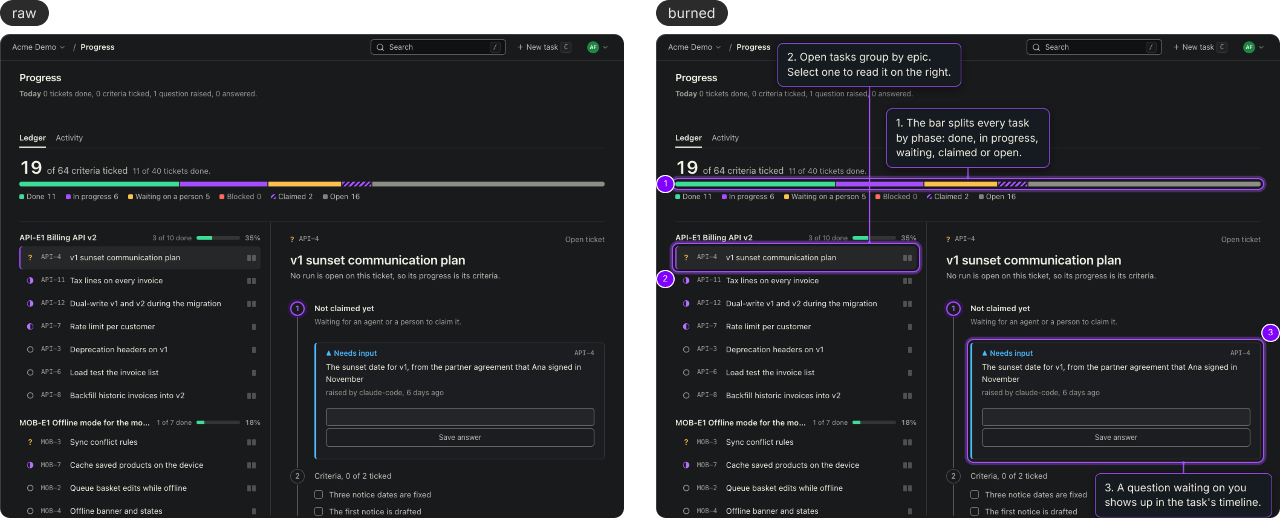Click the open-circle icon beside API-3 in burned panel
Viewport: 1280px width, 518px height.
pyautogui.click(x=685, y=350)
